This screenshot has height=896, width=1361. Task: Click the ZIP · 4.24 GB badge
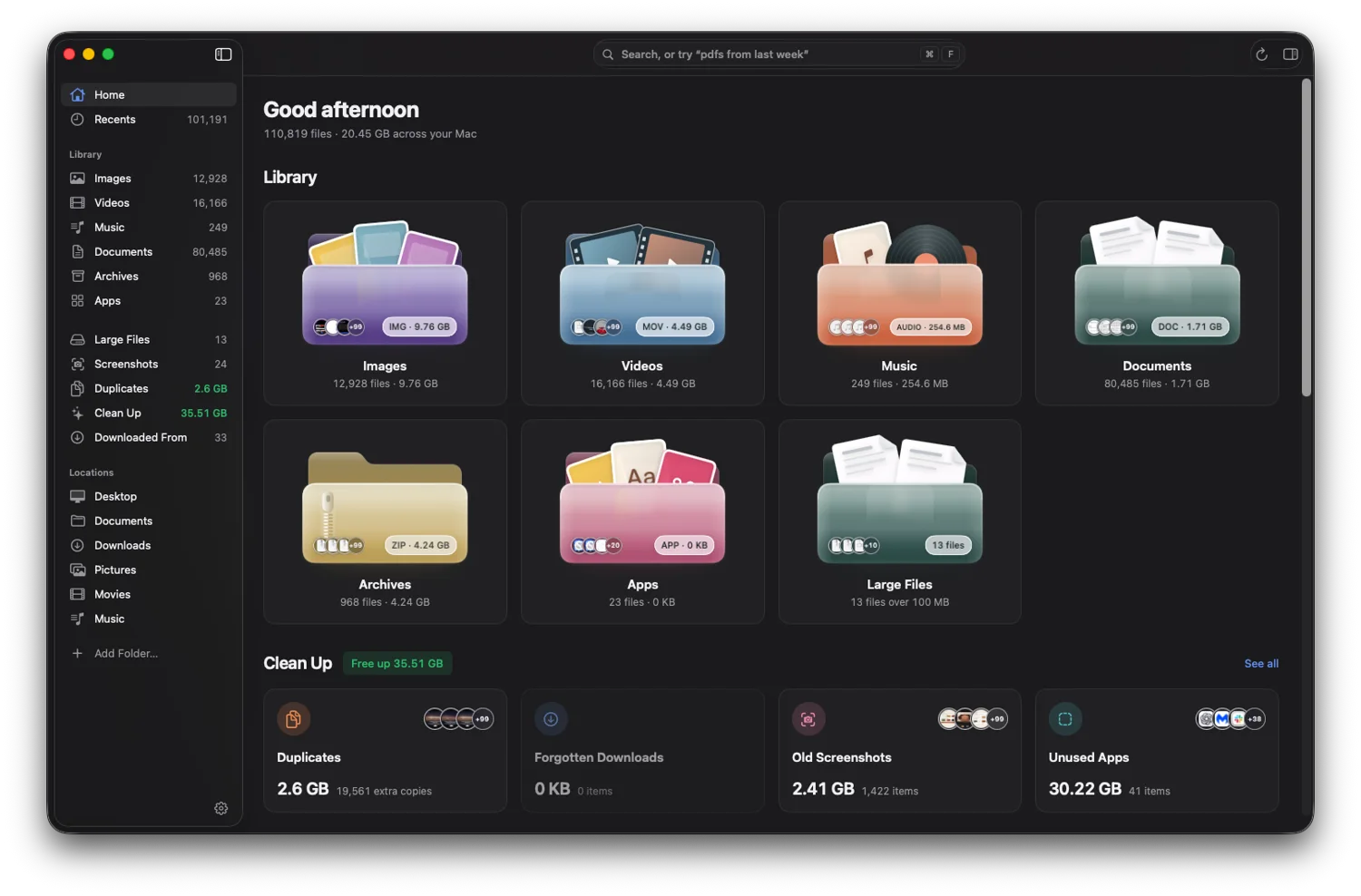[420, 545]
